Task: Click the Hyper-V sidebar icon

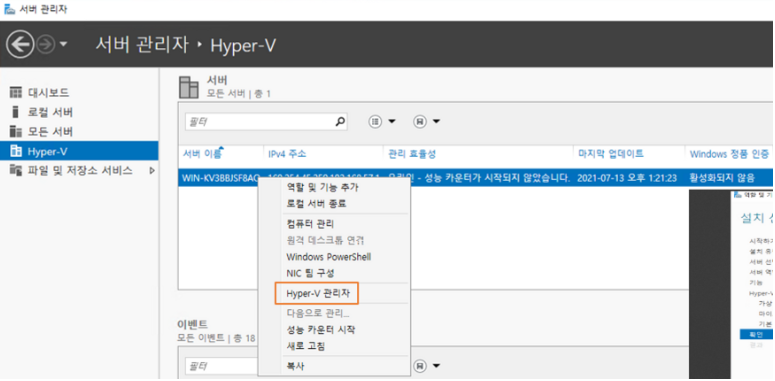Action: coord(16,151)
